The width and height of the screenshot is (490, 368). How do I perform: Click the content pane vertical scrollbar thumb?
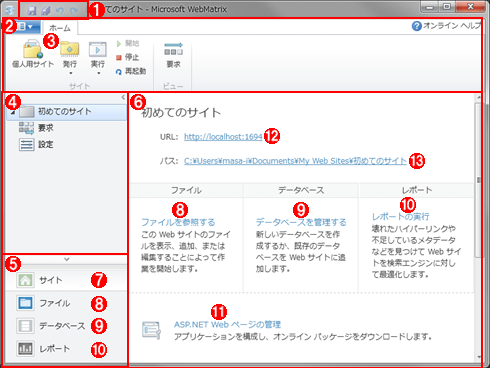click(478, 180)
